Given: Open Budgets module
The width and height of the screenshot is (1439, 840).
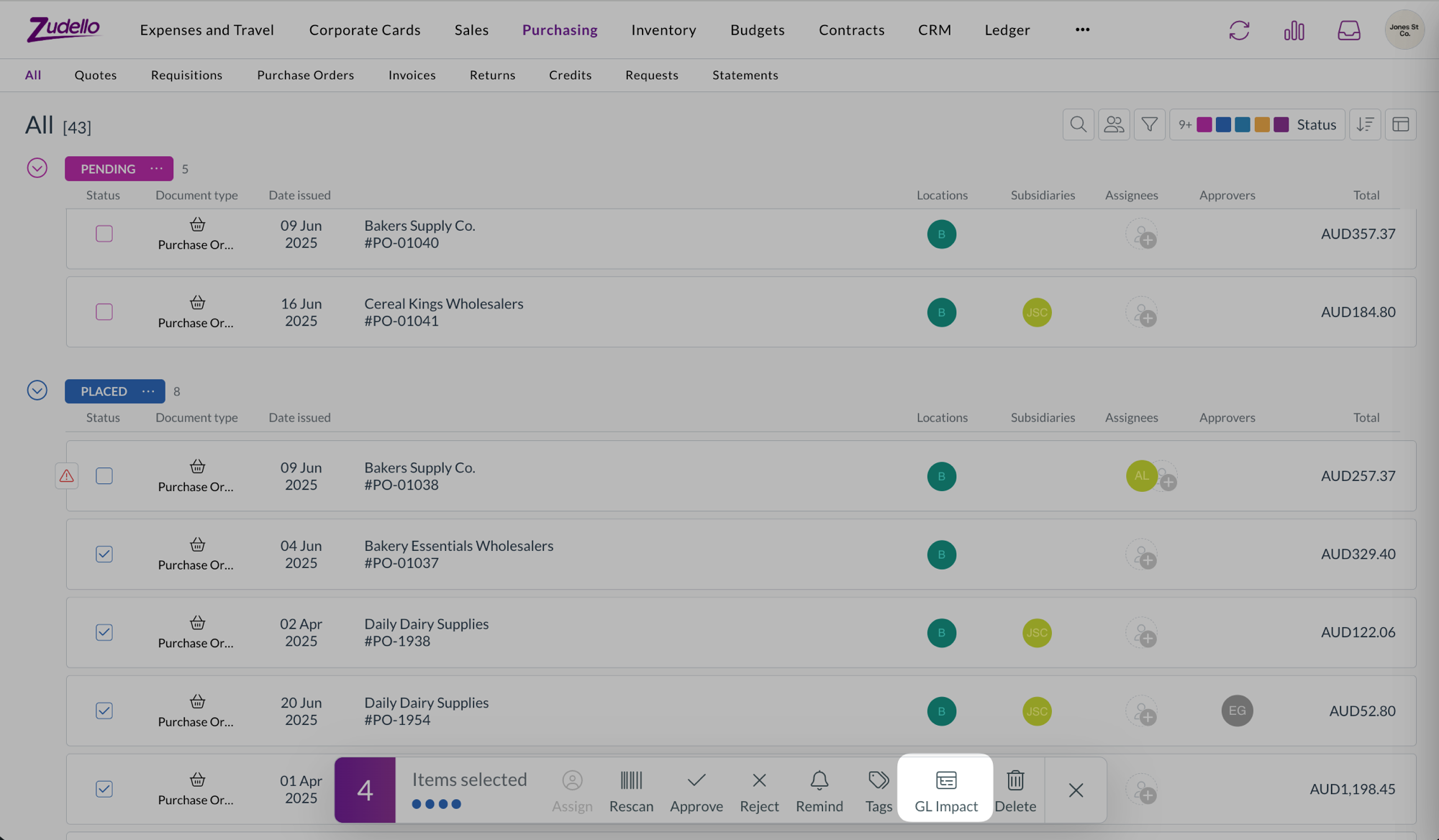Looking at the screenshot, I should pos(757,29).
